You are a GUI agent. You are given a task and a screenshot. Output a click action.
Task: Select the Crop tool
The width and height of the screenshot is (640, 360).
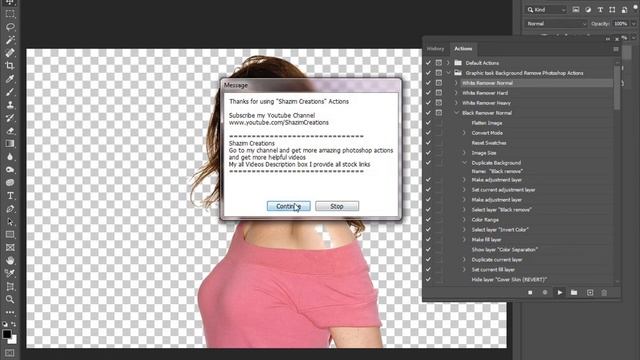point(10,66)
